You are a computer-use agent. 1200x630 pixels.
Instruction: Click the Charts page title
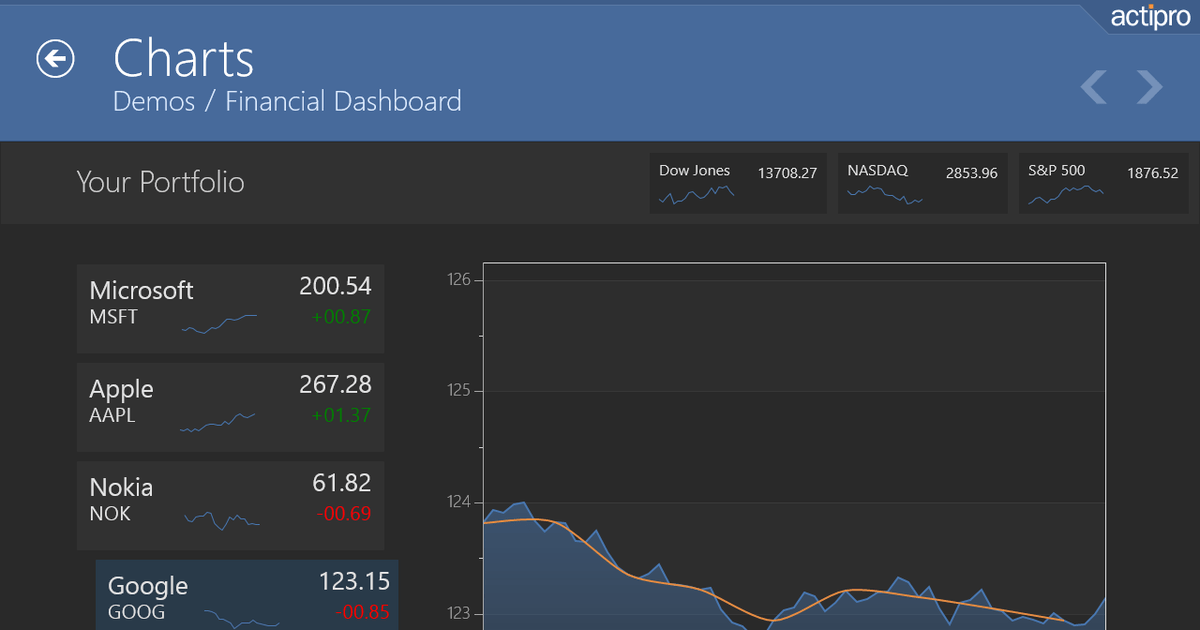pos(183,58)
